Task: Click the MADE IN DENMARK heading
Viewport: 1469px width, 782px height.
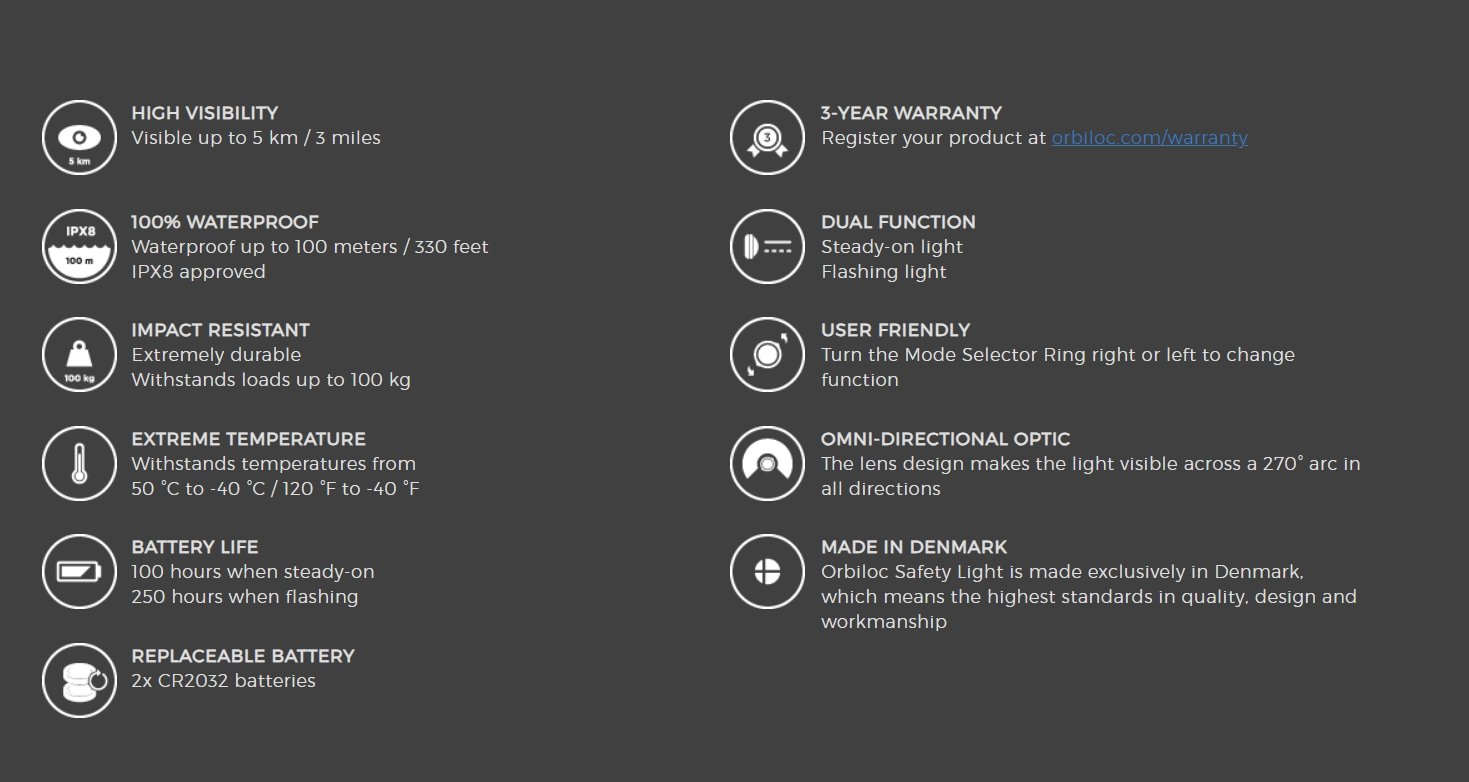Action: click(914, 547)
